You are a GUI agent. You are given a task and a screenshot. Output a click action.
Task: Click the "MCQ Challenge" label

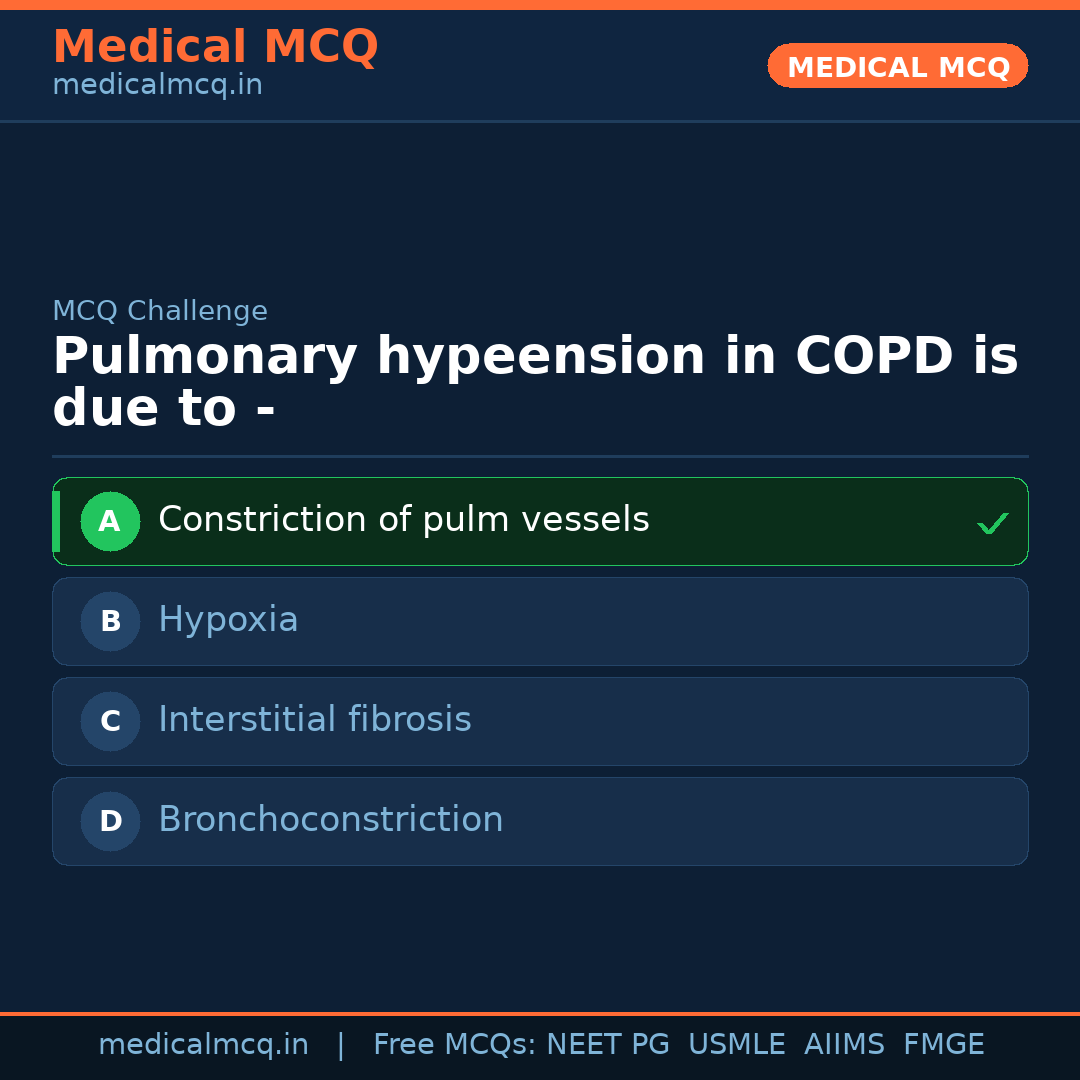tap(160, 311)
